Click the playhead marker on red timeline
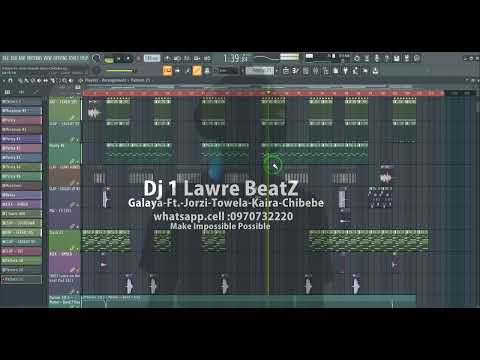Screen dimensions: 480x360 tap(268, 92)
